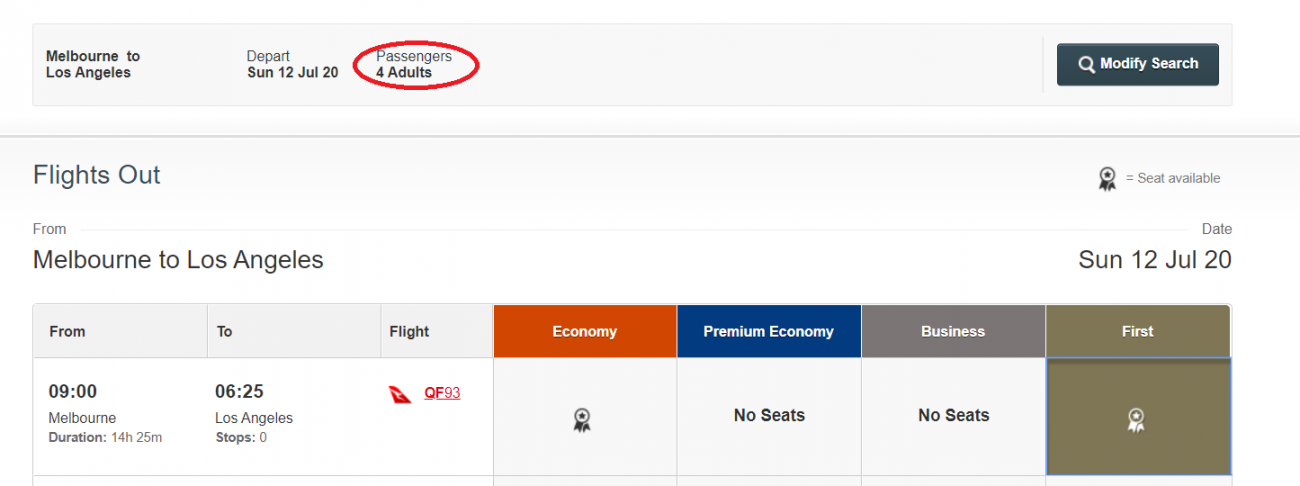Select the First class reward seat icon

click(x=1136, y=420)
